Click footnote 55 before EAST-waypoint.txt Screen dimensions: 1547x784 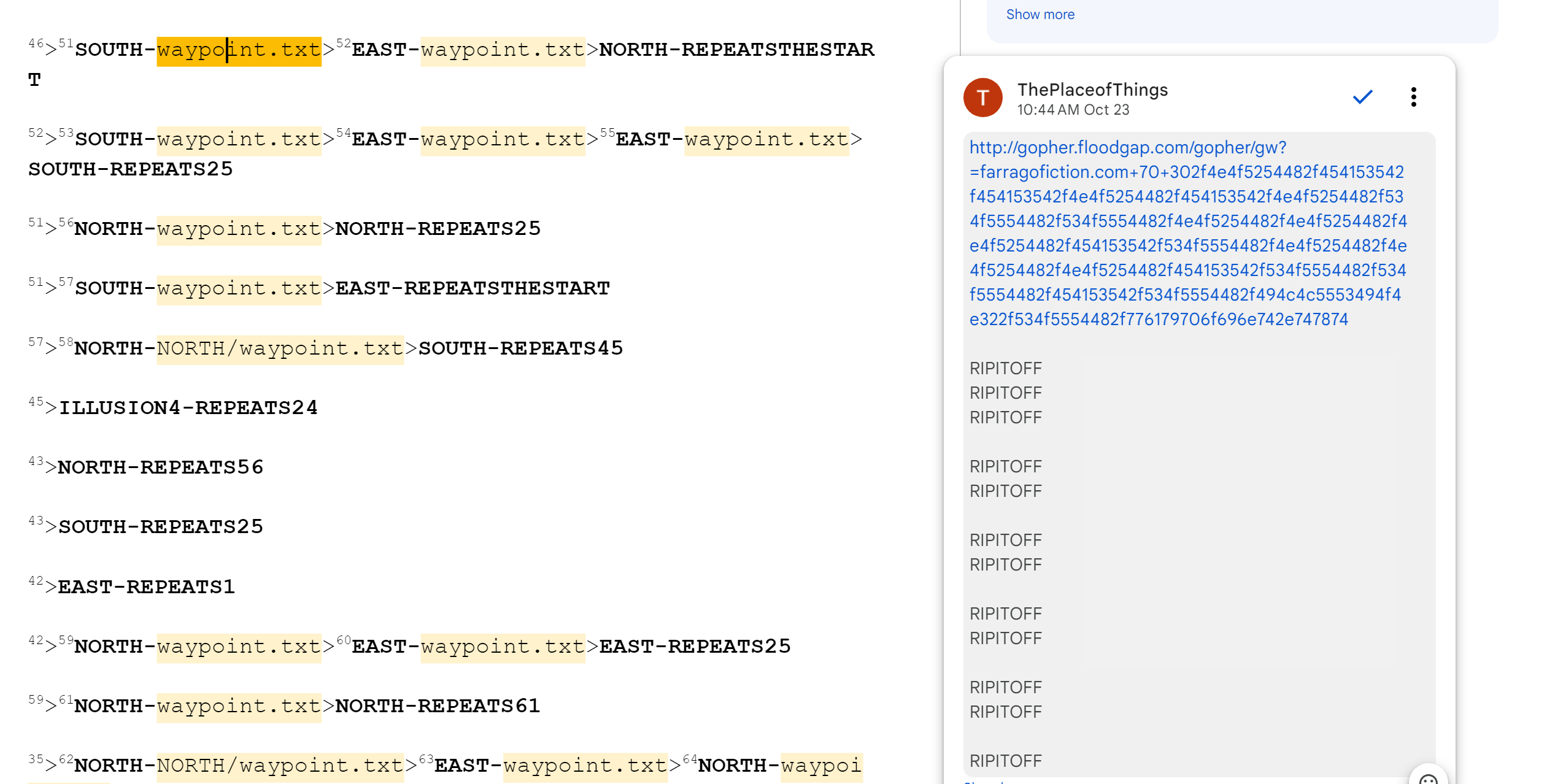point(608,133)
